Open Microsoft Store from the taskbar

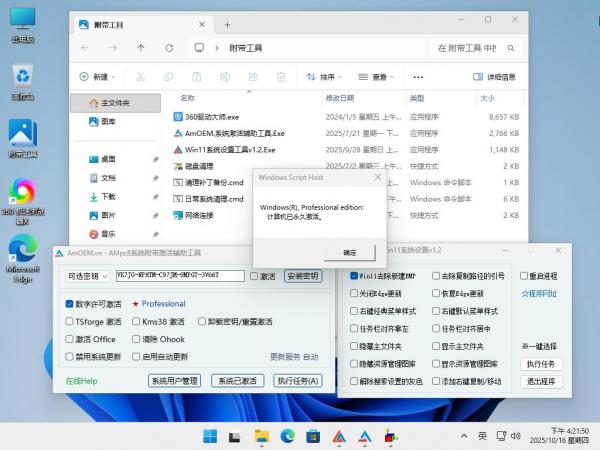click(312, 435)
